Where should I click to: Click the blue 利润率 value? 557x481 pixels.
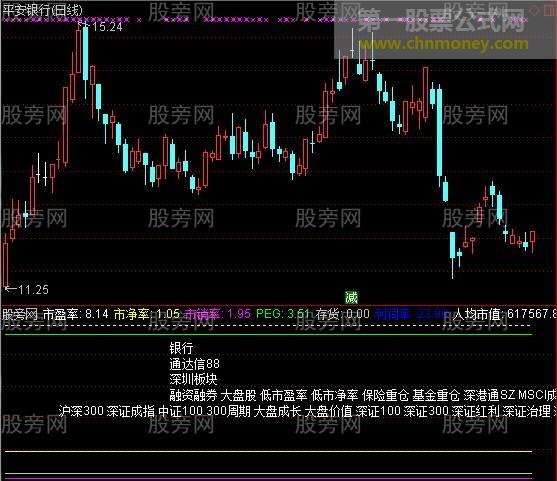[x=412, y=314]
